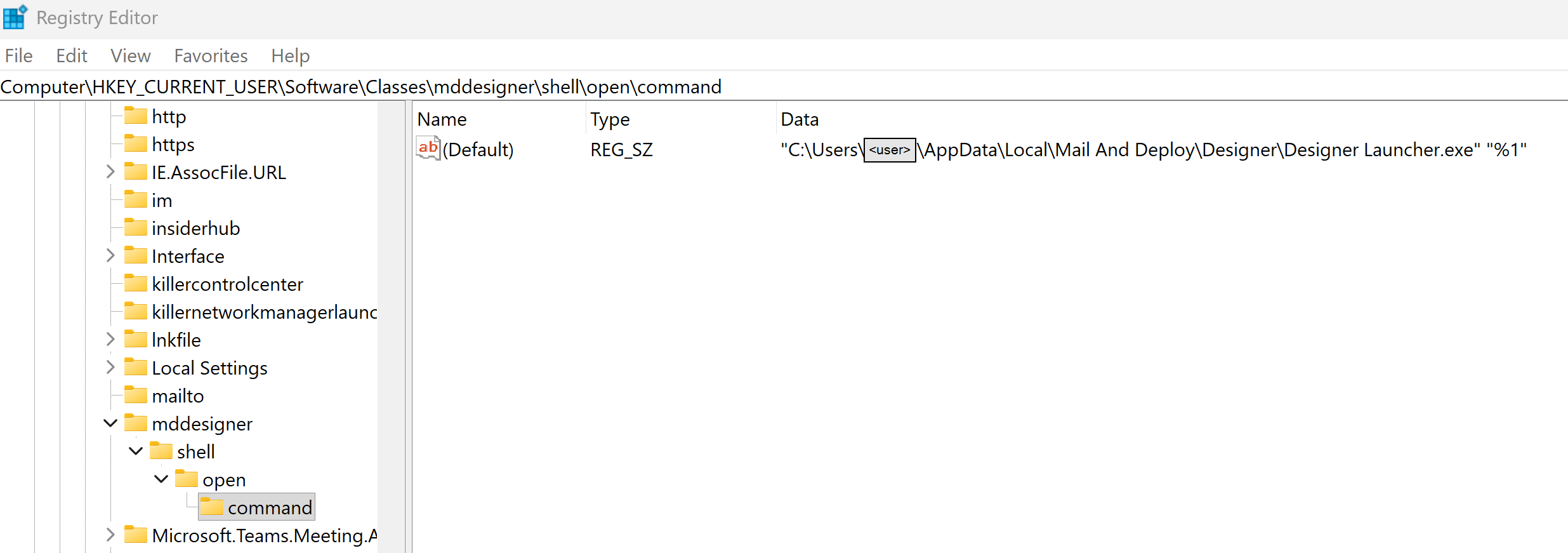Open the Favorites menu

211,56
